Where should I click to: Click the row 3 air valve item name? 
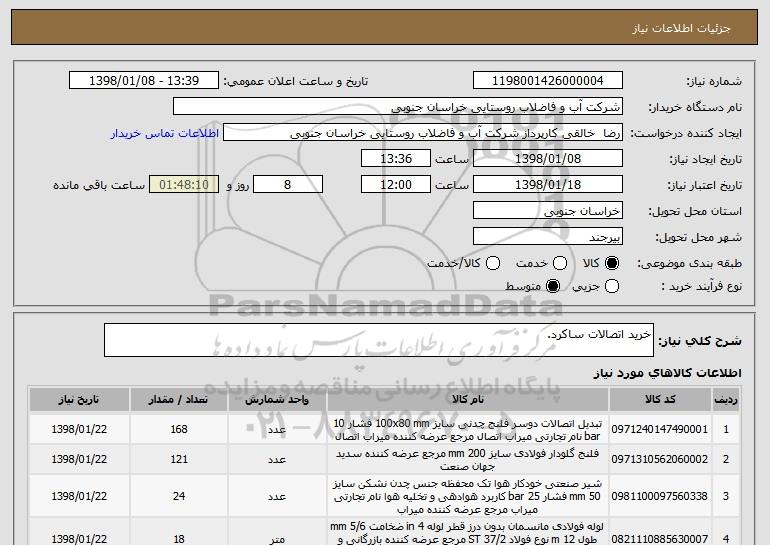pyautogui.click(x=468, y=496)
